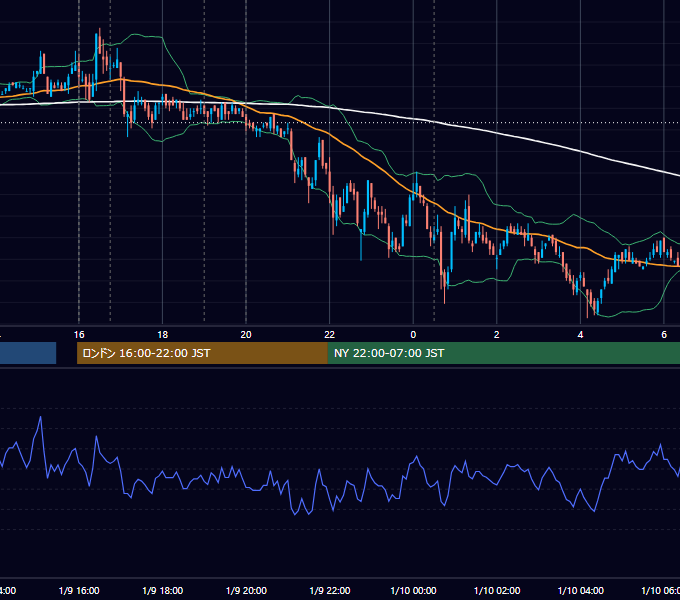The height and width of the screenshot is (600, 680).
Task: Click the upper axis hour label 16
Action: click(79, 335)
